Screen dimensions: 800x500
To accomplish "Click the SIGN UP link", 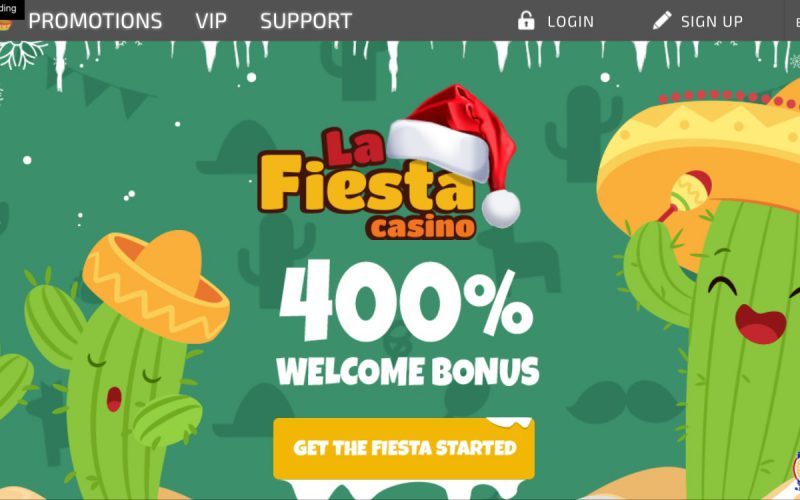I will pyautogui.click(x=712, y=21).
